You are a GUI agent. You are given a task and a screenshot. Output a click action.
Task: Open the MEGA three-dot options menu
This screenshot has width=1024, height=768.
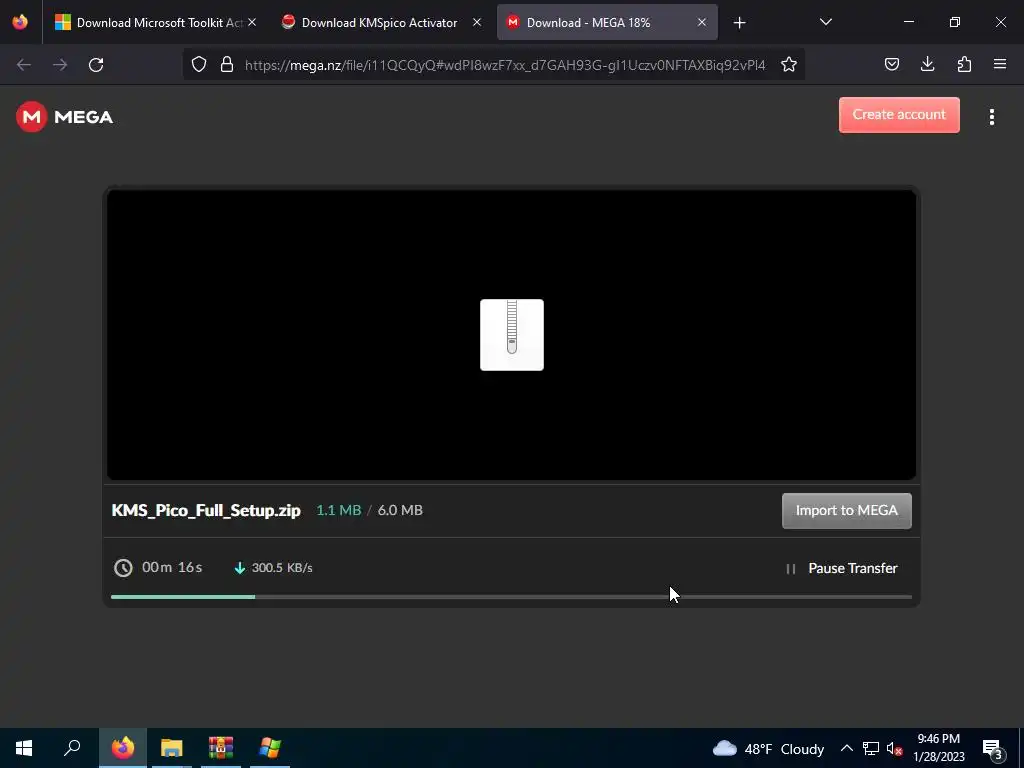(991, 117)
